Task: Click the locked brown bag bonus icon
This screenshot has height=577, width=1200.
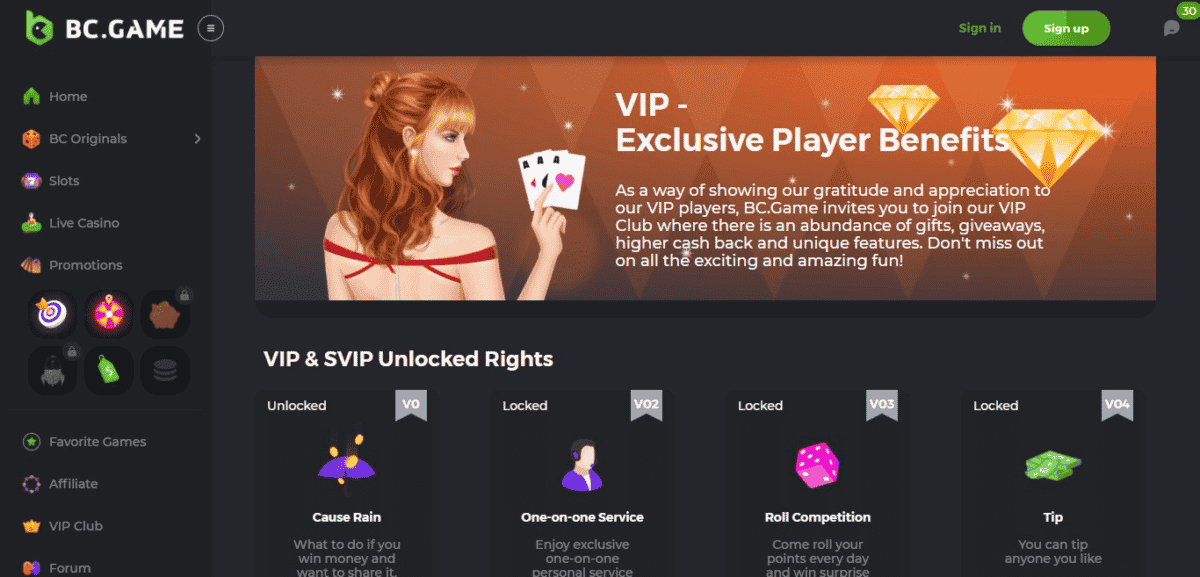Action: (x=165, y=313)
